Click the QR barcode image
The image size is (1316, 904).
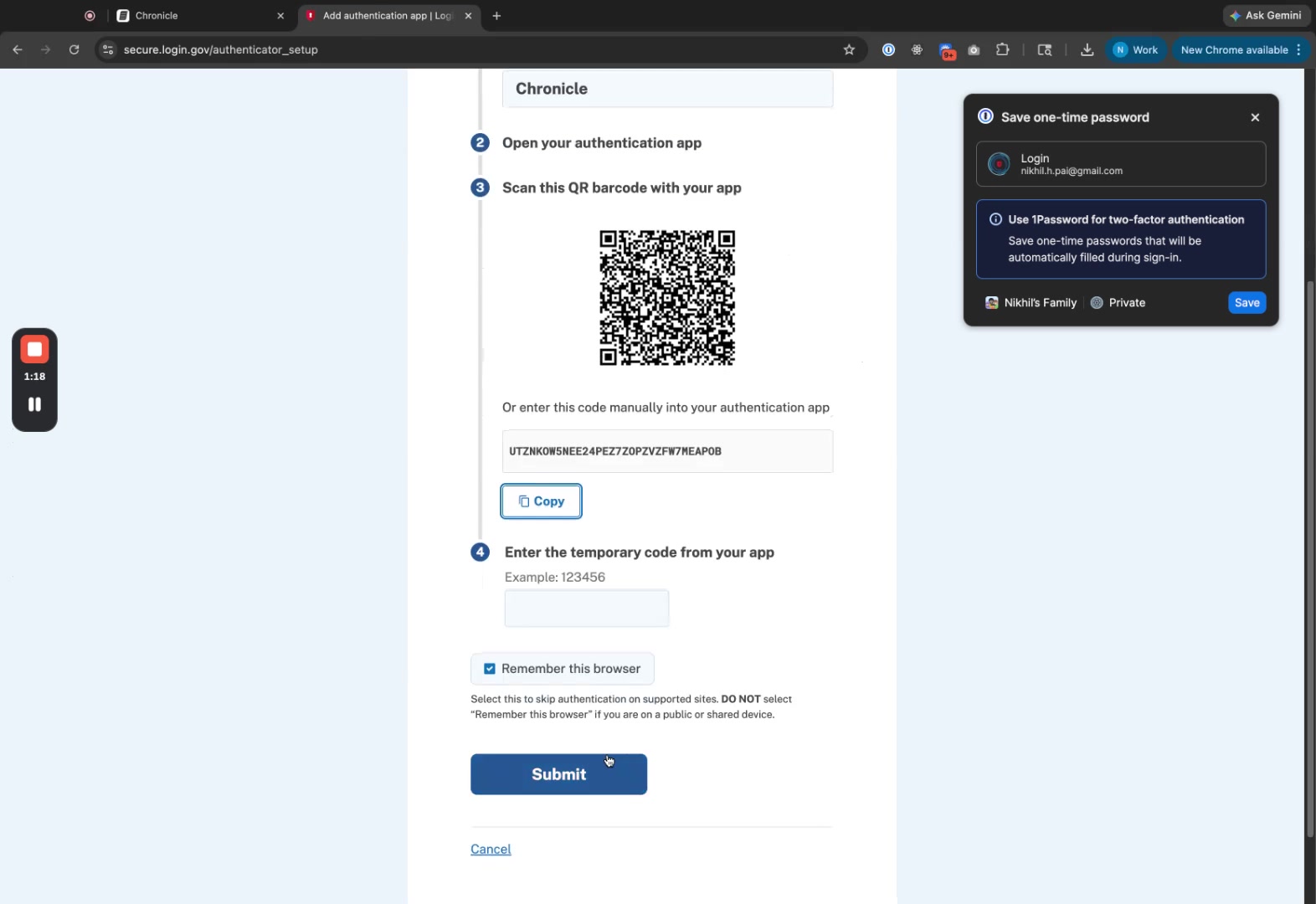pos(667,298)
